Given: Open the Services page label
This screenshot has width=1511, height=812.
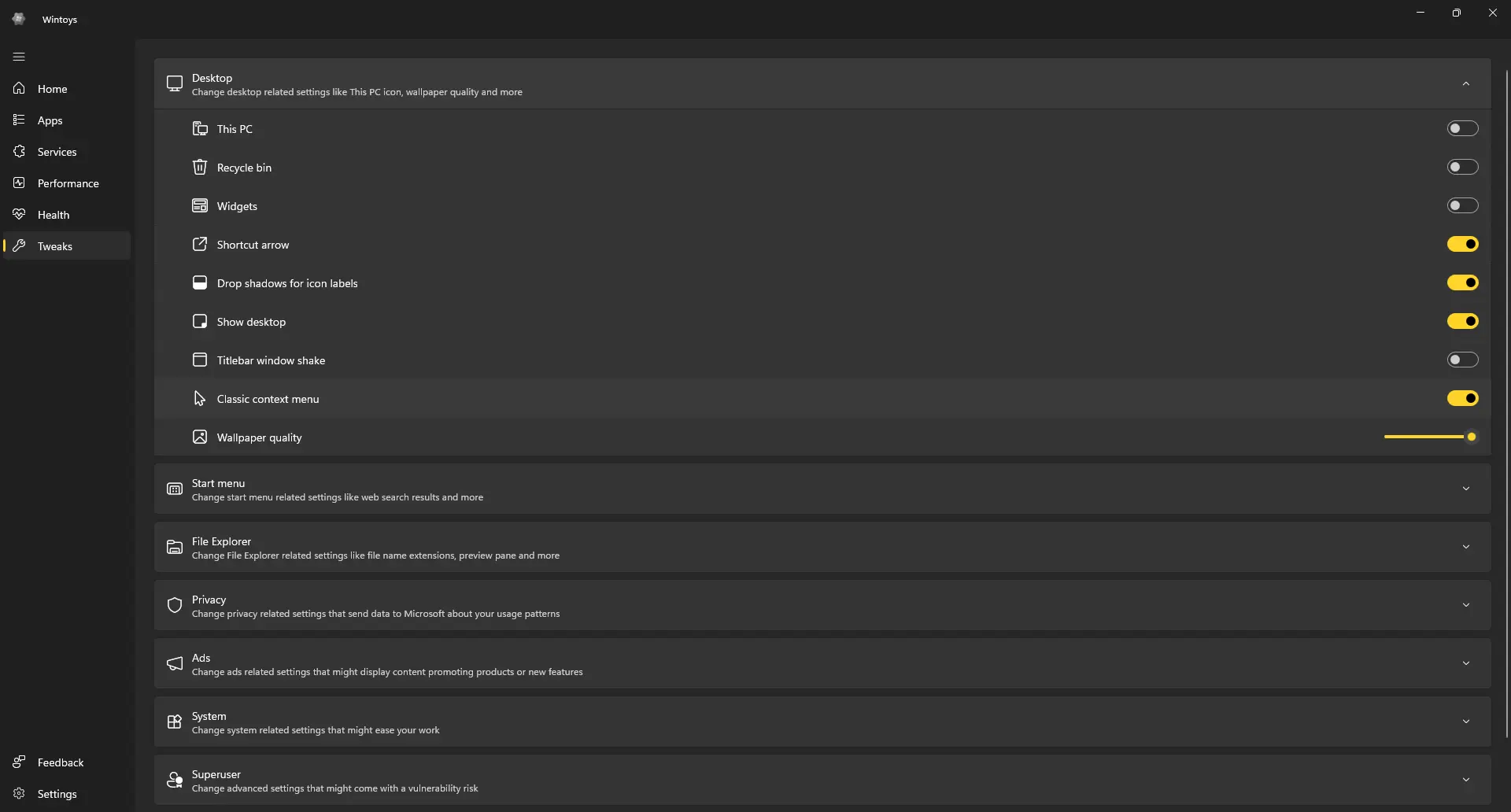Looking at the screenshot, I should (x=57, y=152).
